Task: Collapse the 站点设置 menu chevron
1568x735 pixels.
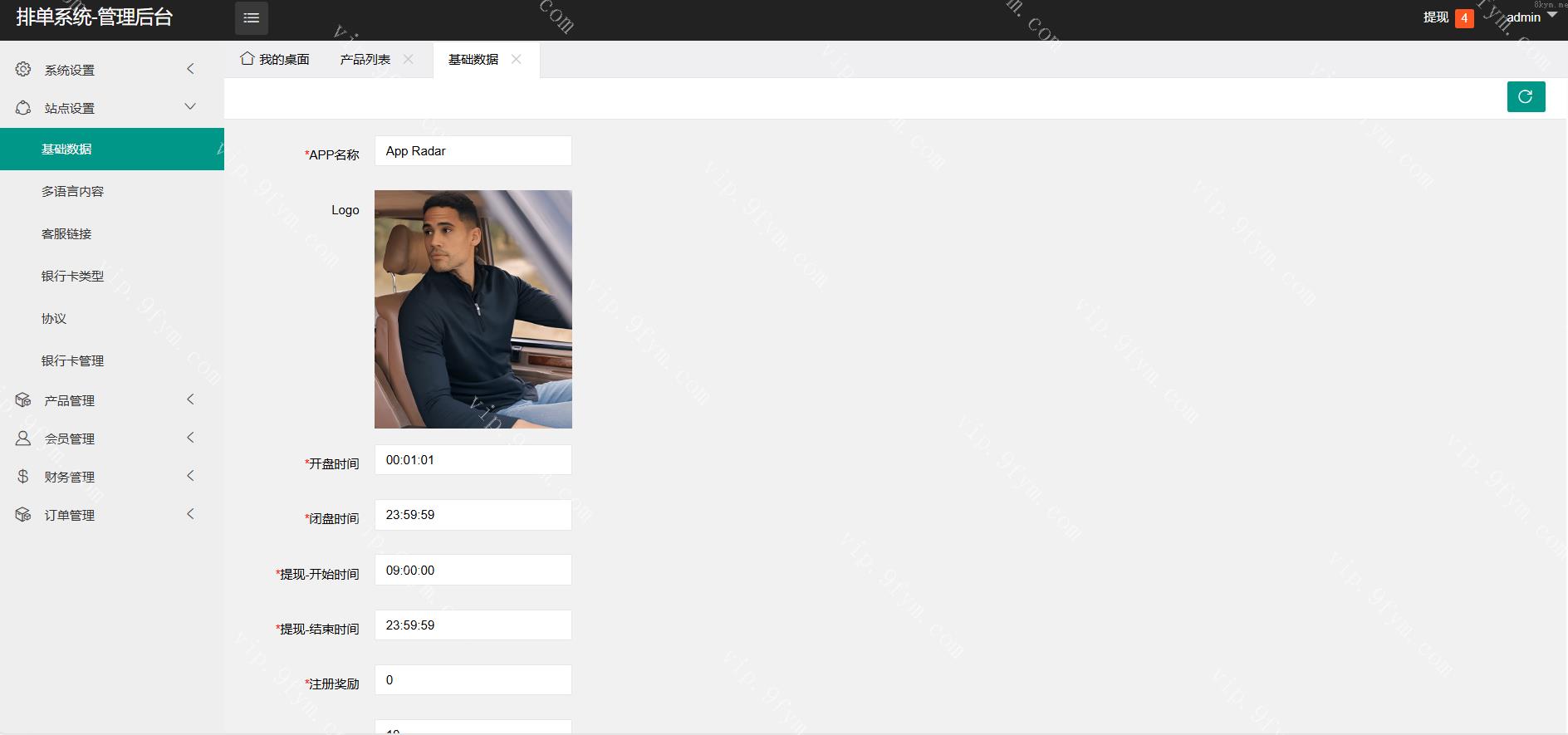Action: (190, 107)
